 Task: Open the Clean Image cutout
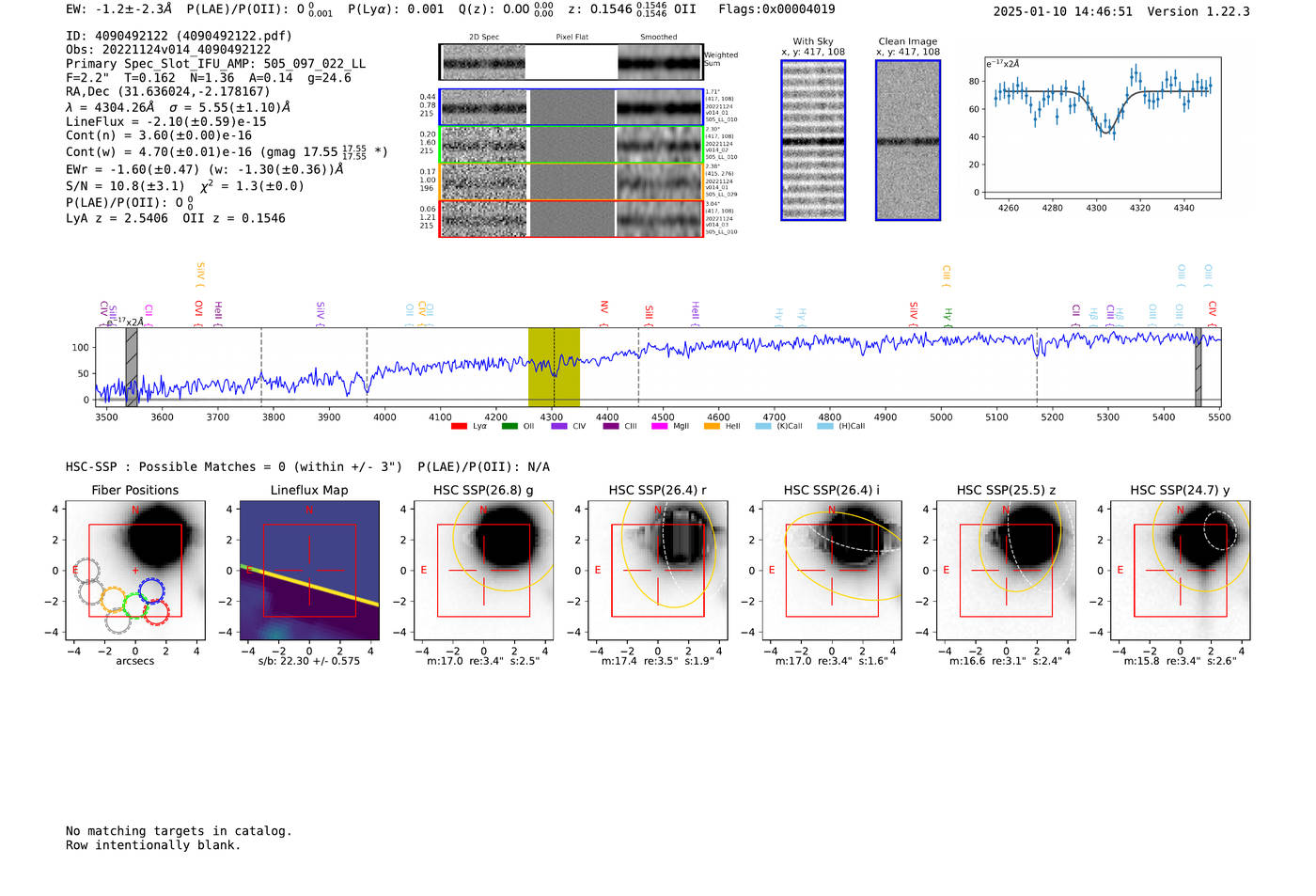tap(908, 140)
